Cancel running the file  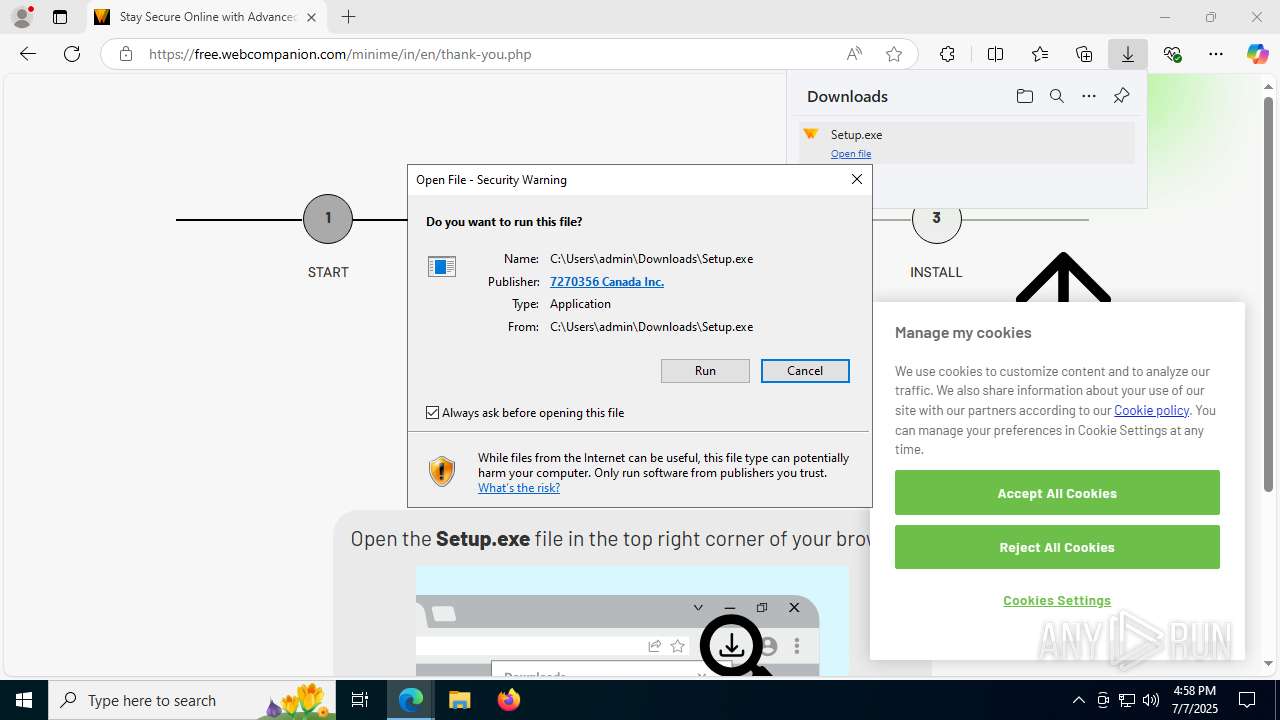(805, 371)
